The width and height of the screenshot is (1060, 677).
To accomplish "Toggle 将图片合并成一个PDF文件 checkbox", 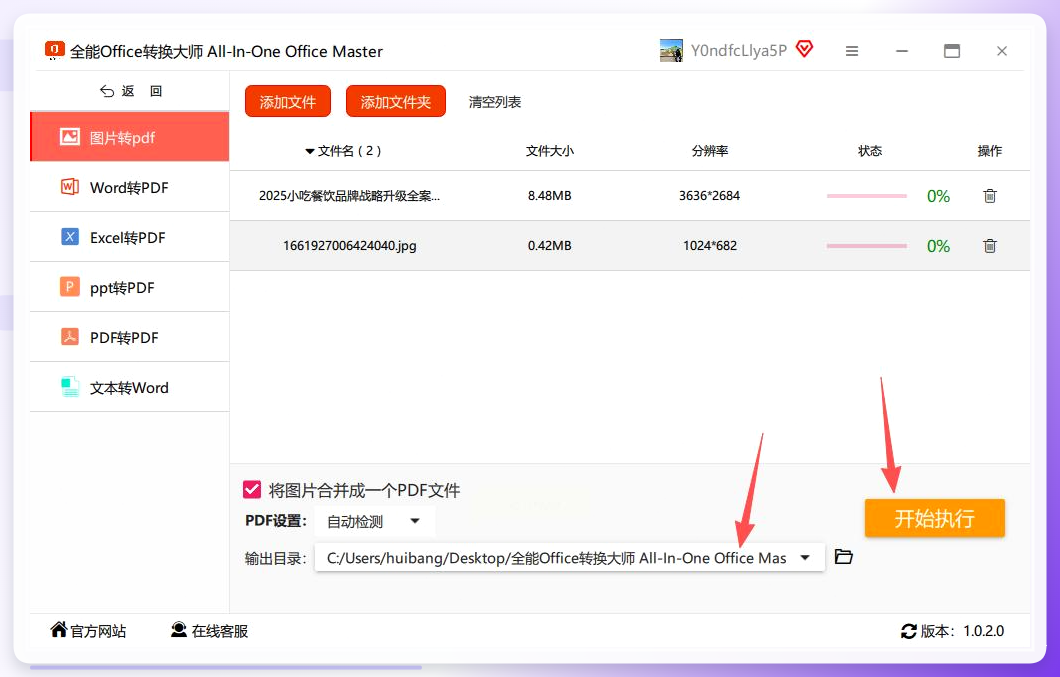I will tap(252, 489).
